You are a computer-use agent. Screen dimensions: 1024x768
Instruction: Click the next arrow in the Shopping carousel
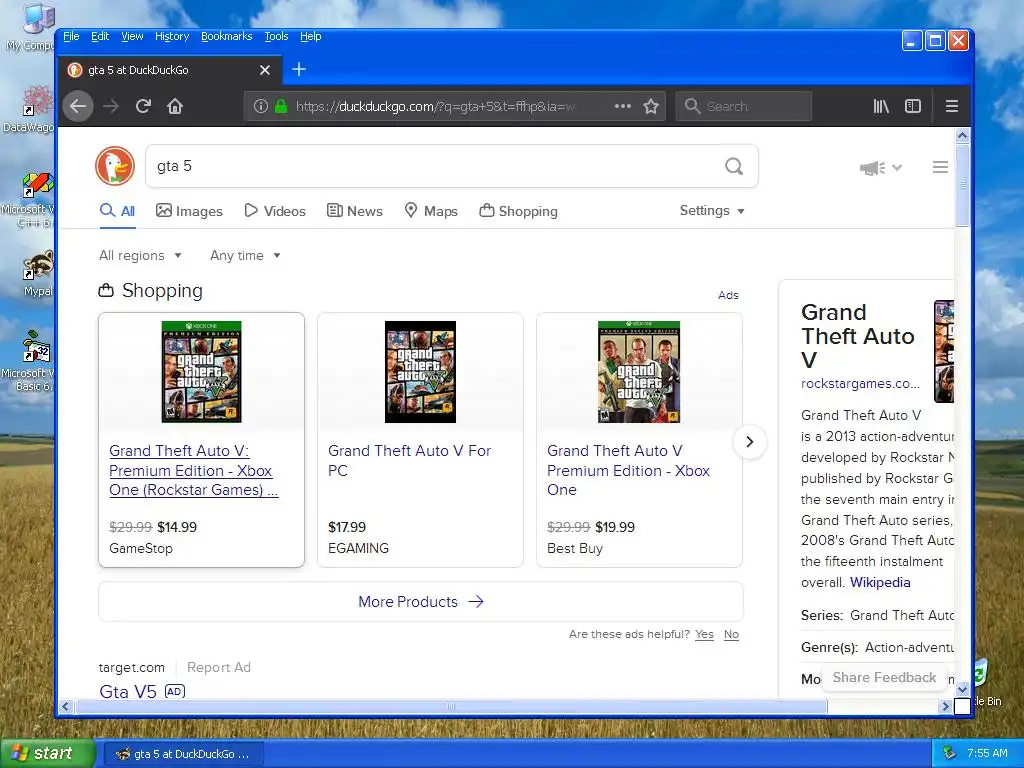tap(750, 441)
